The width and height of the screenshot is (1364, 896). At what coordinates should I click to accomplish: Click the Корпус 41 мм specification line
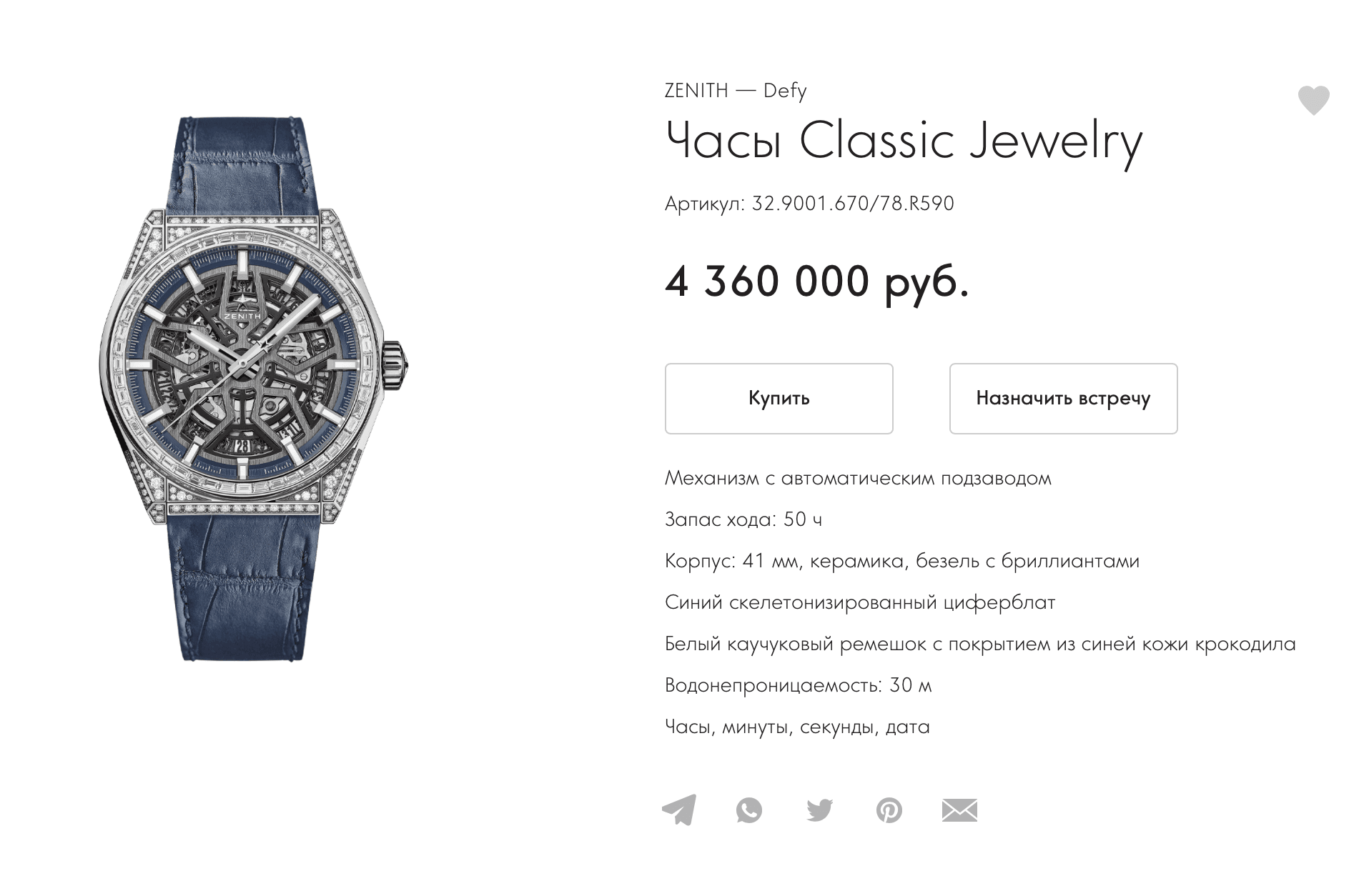[901, 561]
